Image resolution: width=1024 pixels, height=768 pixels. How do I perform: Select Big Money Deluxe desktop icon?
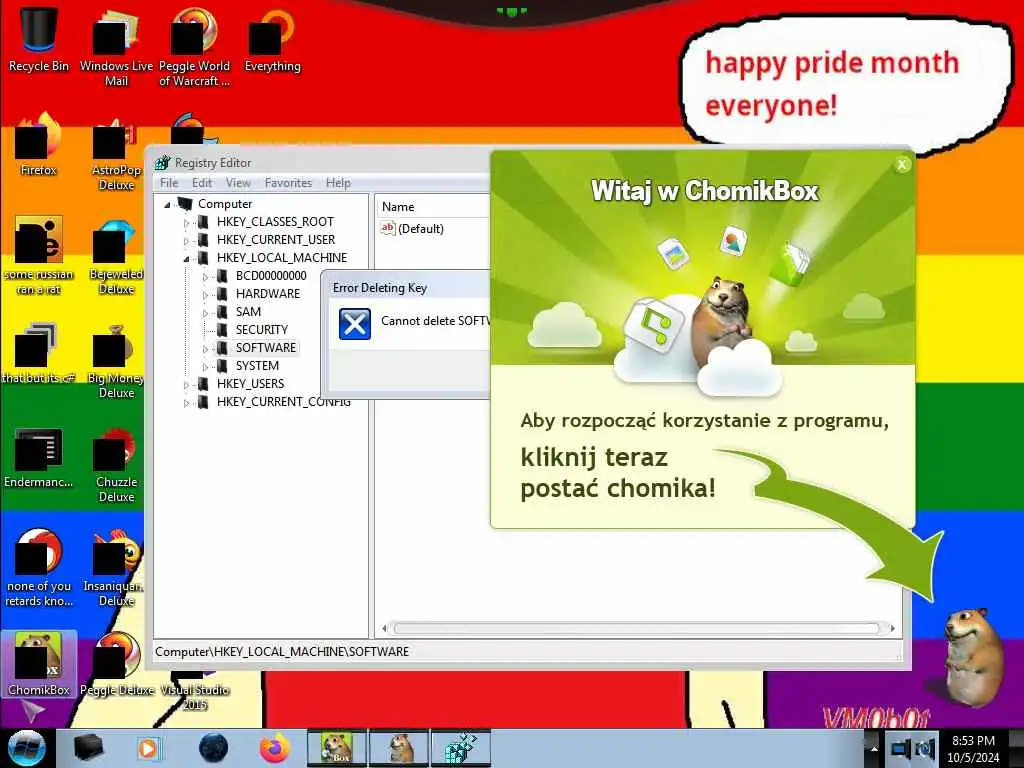point(116,361)
